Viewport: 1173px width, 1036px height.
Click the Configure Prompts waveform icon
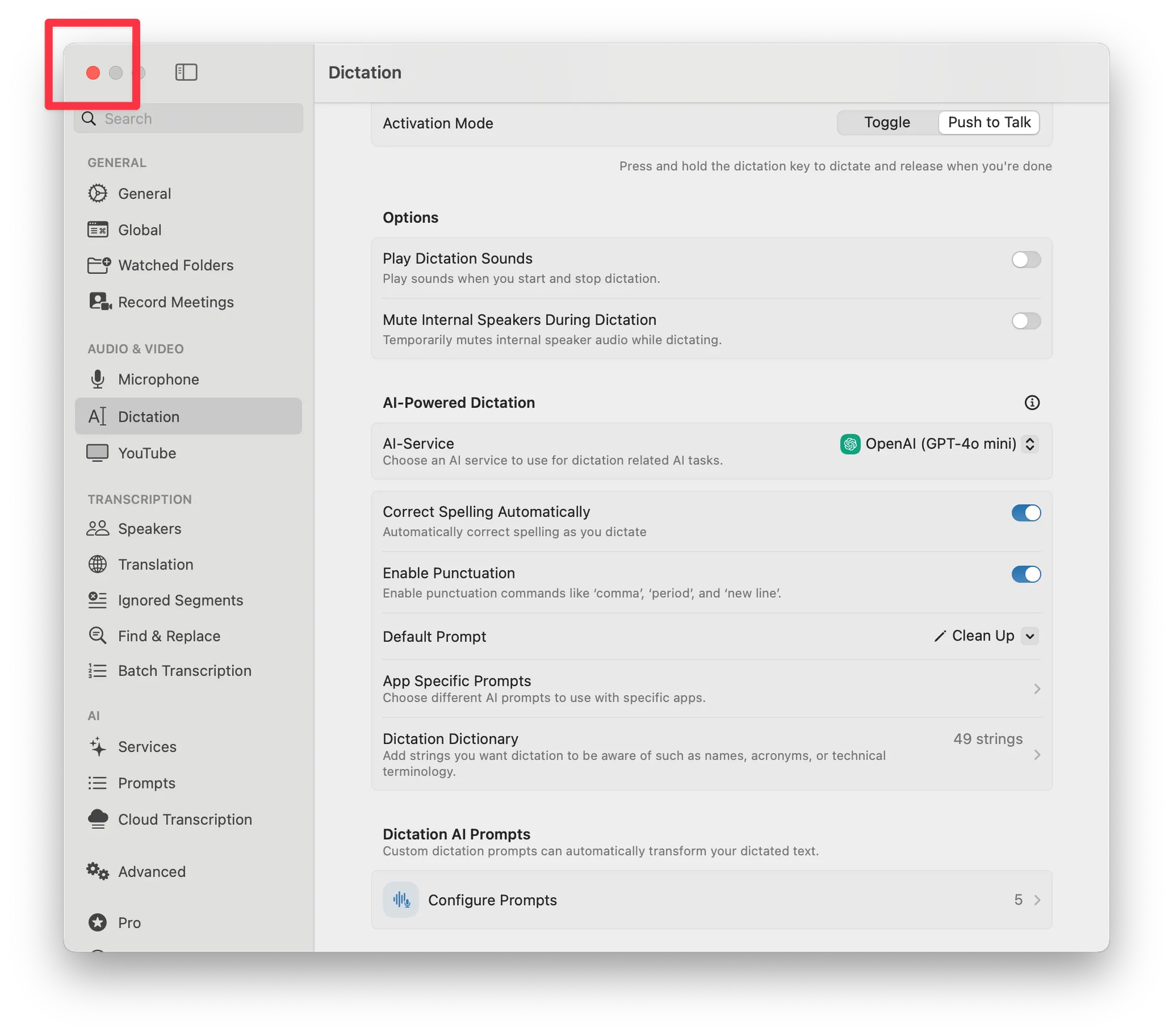(401, 899)
